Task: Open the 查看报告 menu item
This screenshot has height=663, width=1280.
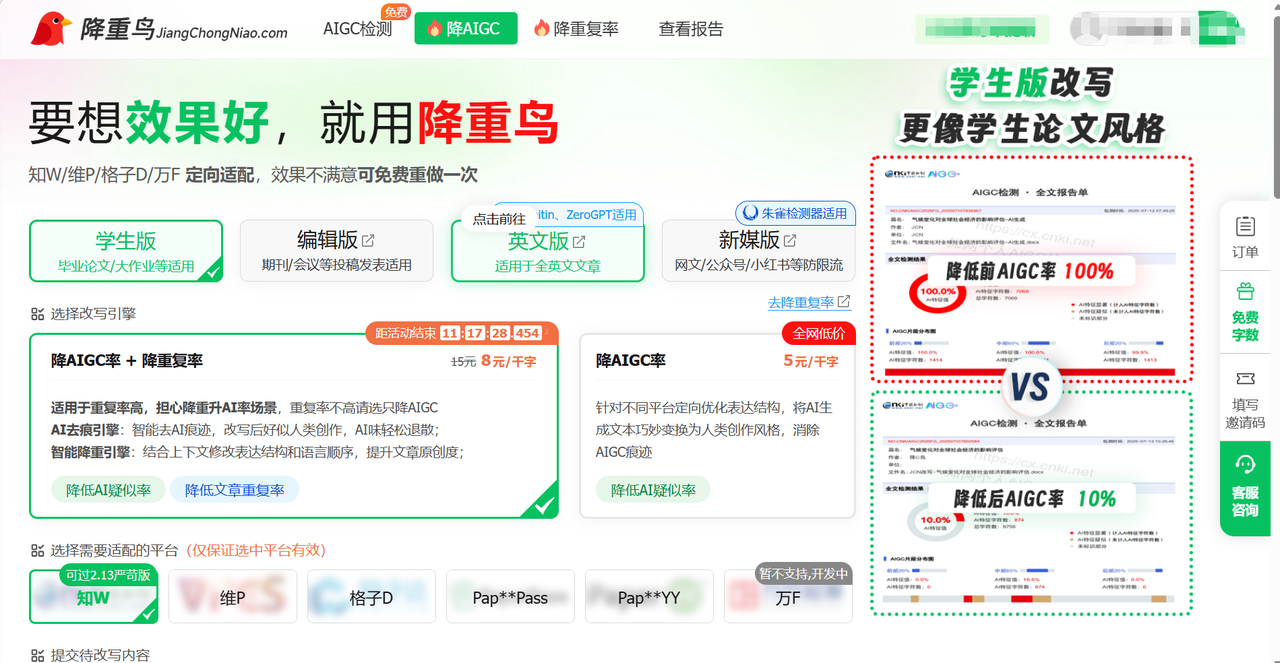Action: (x=691, y=29)
